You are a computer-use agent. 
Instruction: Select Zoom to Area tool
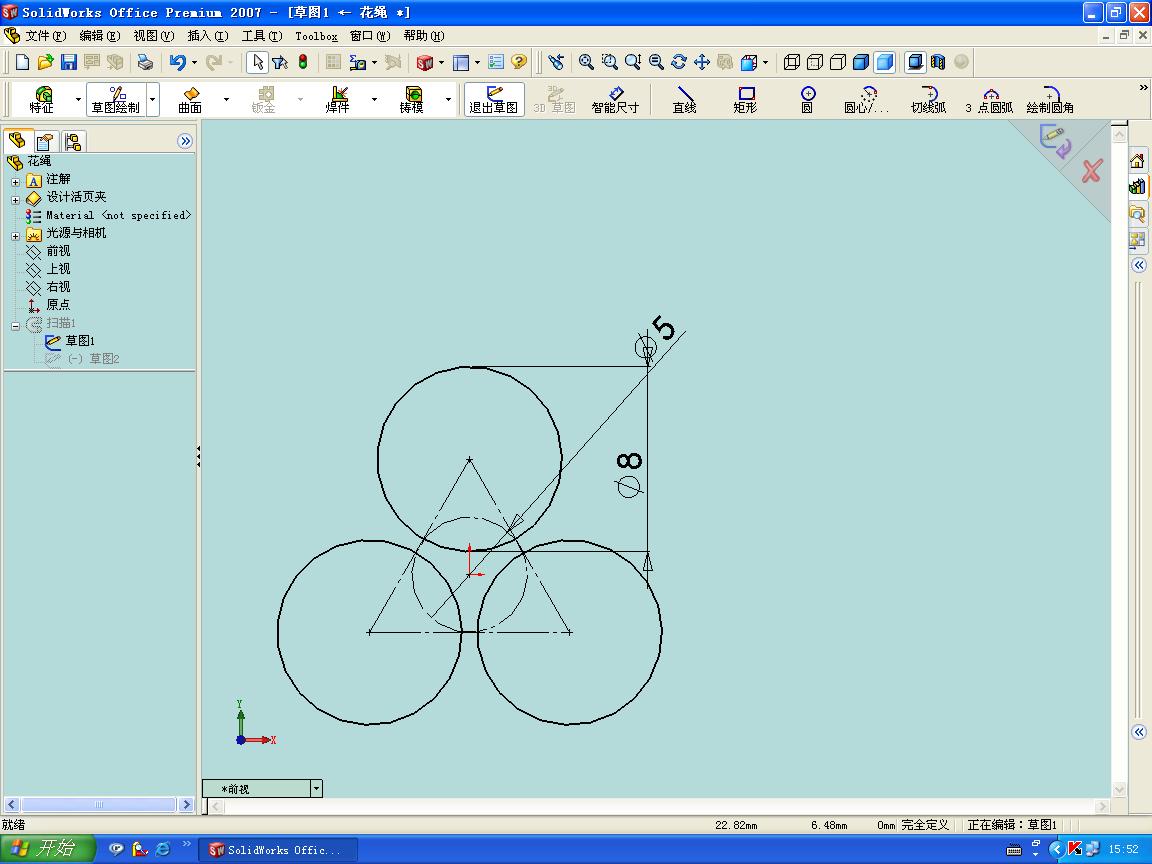tap(609, 62)
